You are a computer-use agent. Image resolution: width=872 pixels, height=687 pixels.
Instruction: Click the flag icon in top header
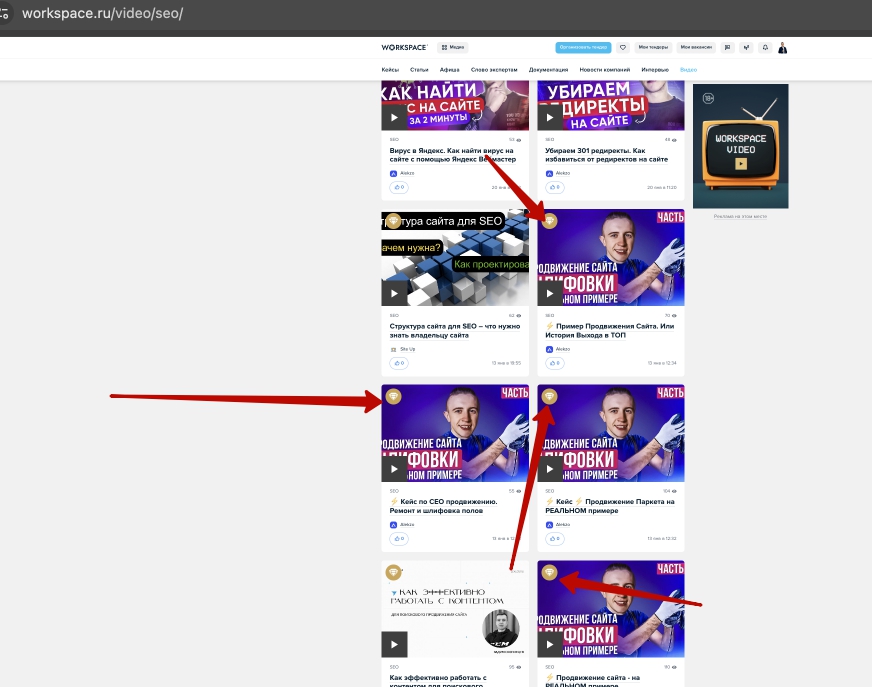[x=727, y=47]
